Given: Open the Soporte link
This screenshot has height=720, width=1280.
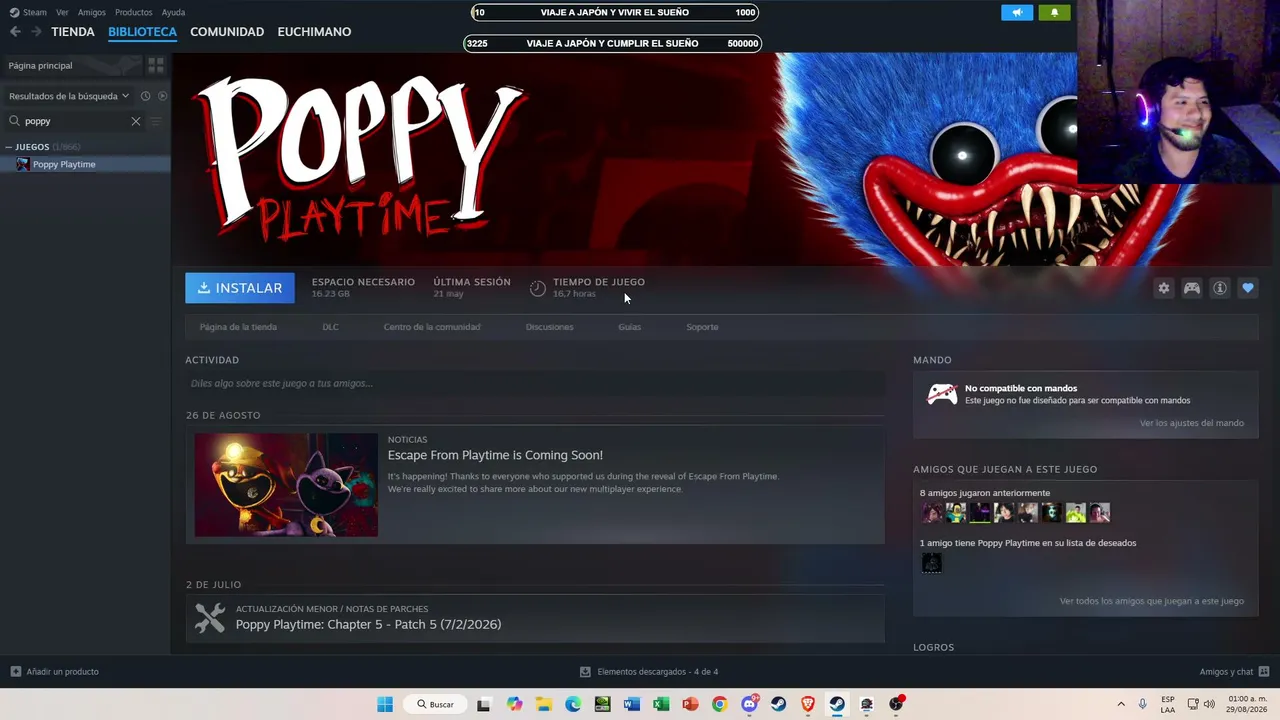Looking at the screenshot, I should pos(702,327).
